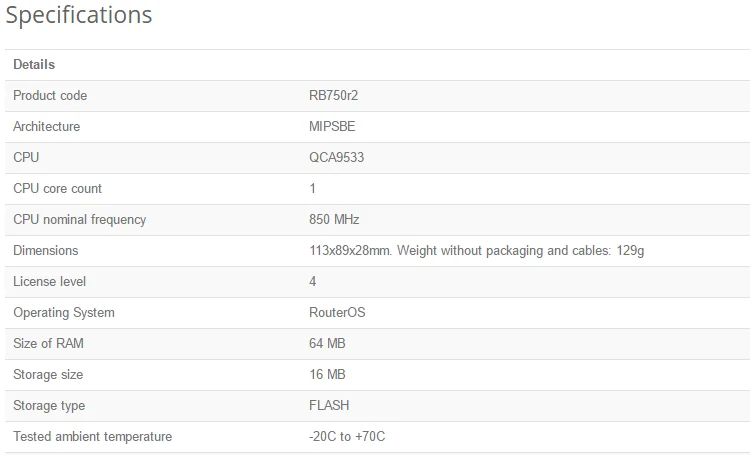This screenshot has width=750, height=455.
Task: Click the Dimensions row label
Action: pos(45,251)
